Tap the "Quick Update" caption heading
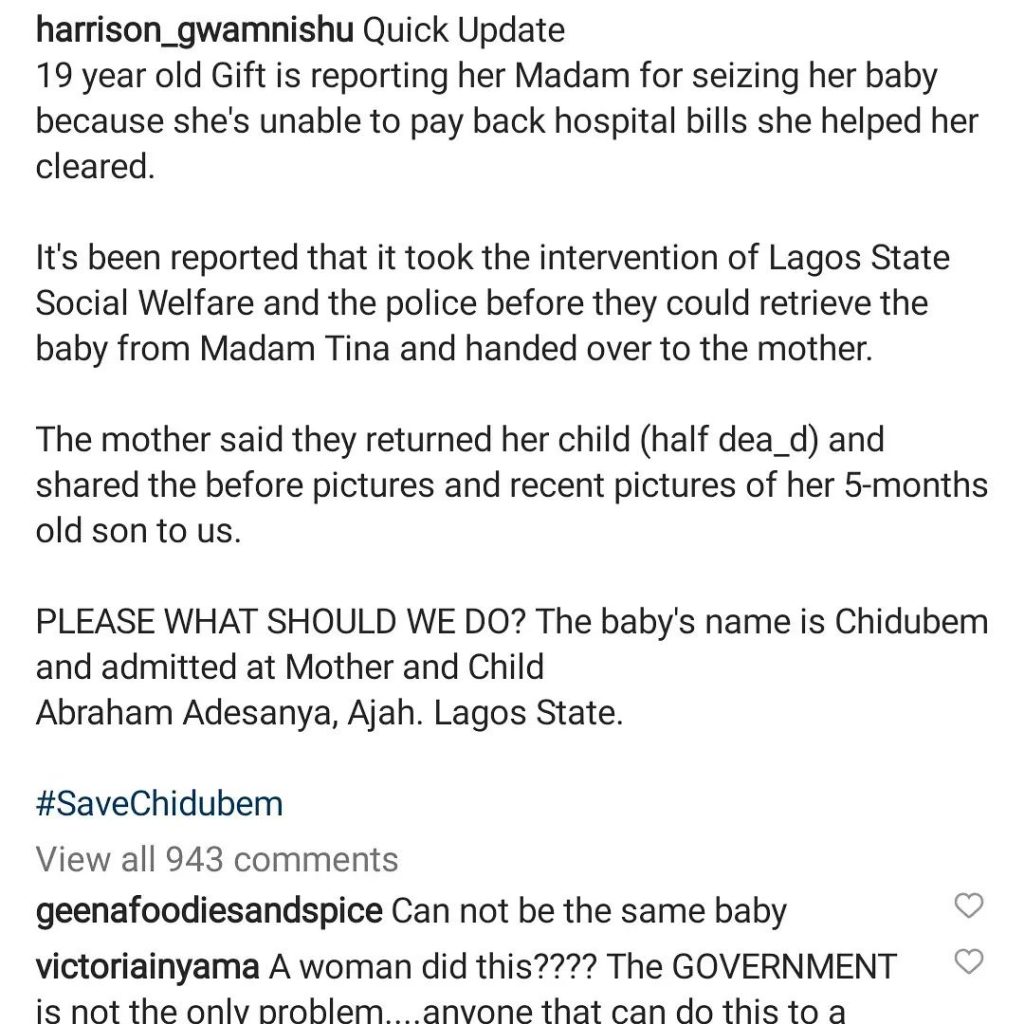The image size is (1024, 1024). [x=463, y=31]
